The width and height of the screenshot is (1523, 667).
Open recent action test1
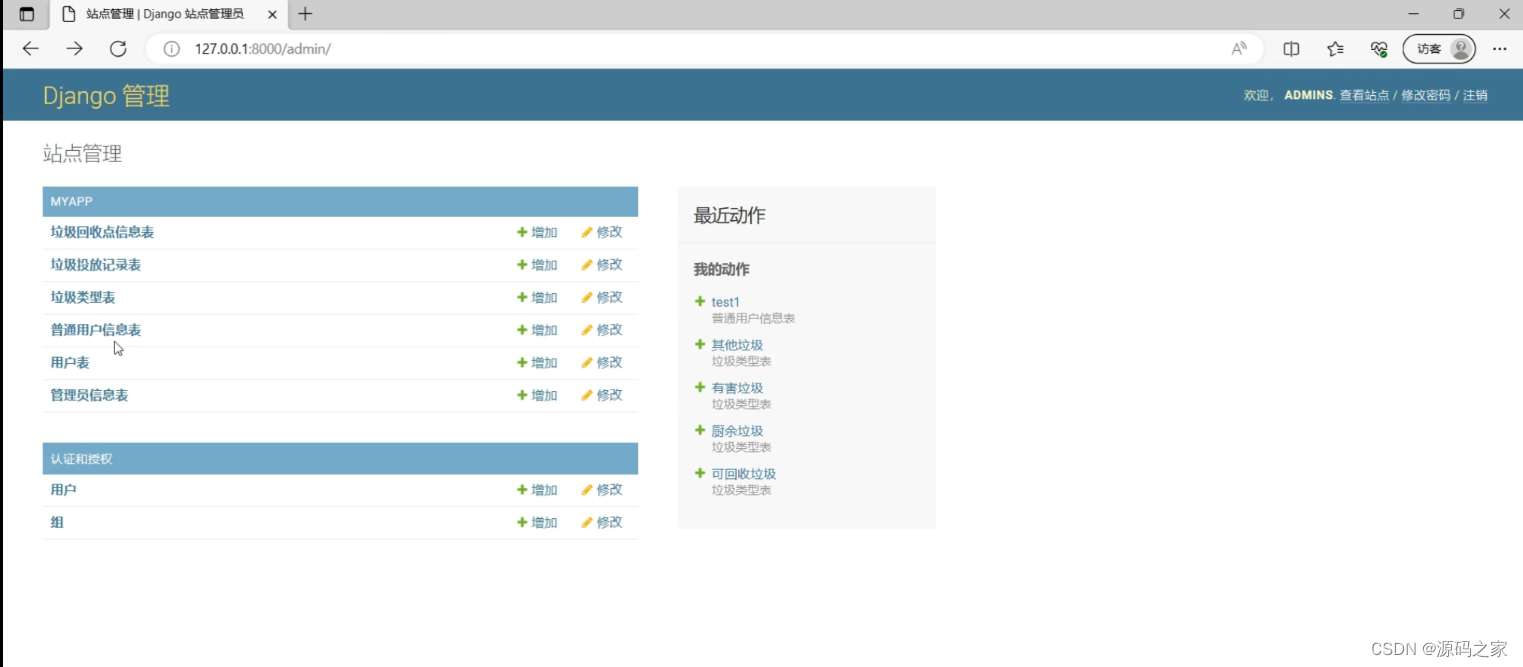(726, 302)
